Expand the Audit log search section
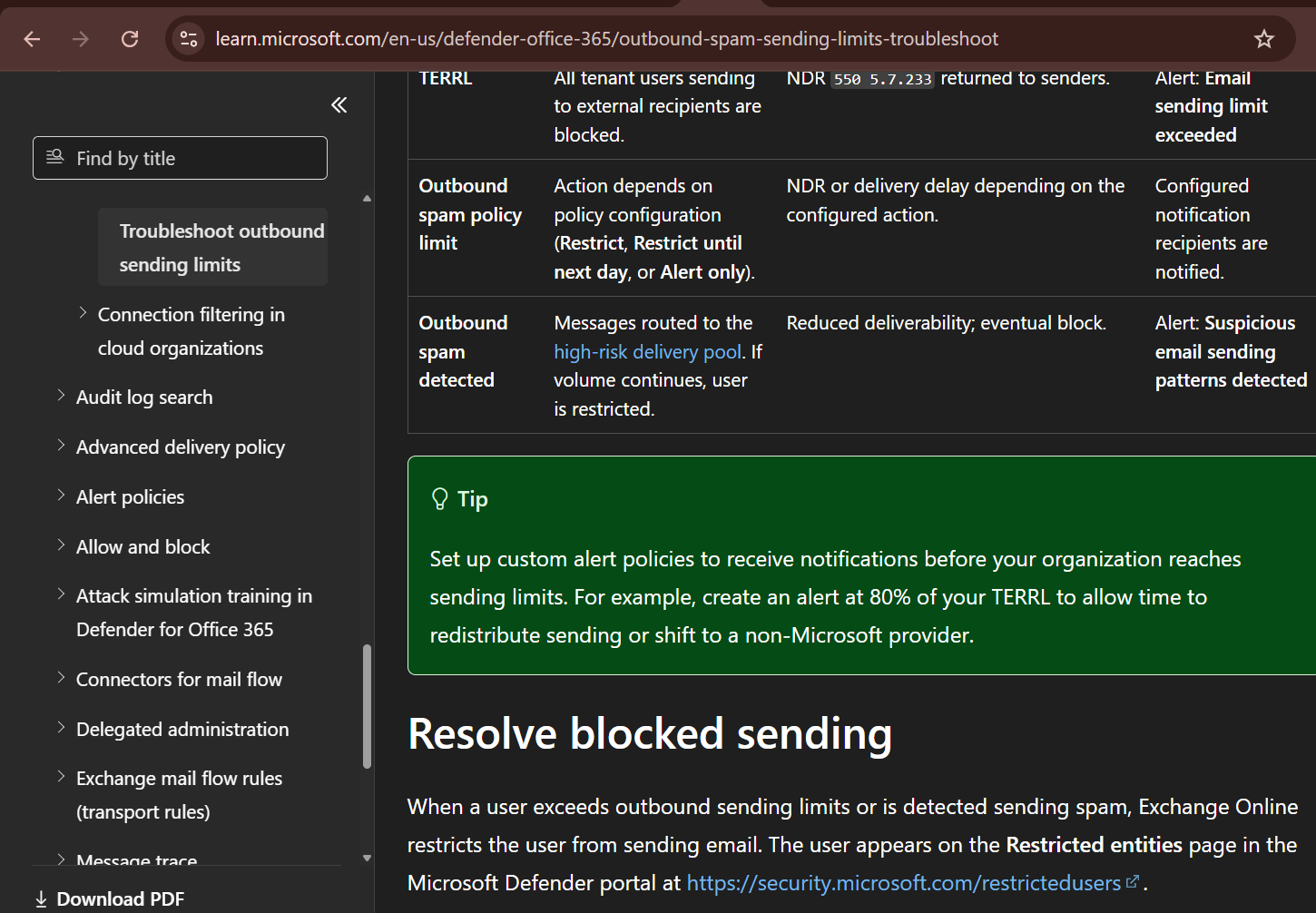This screenshot has width=1316, height=913. (61, 396)
